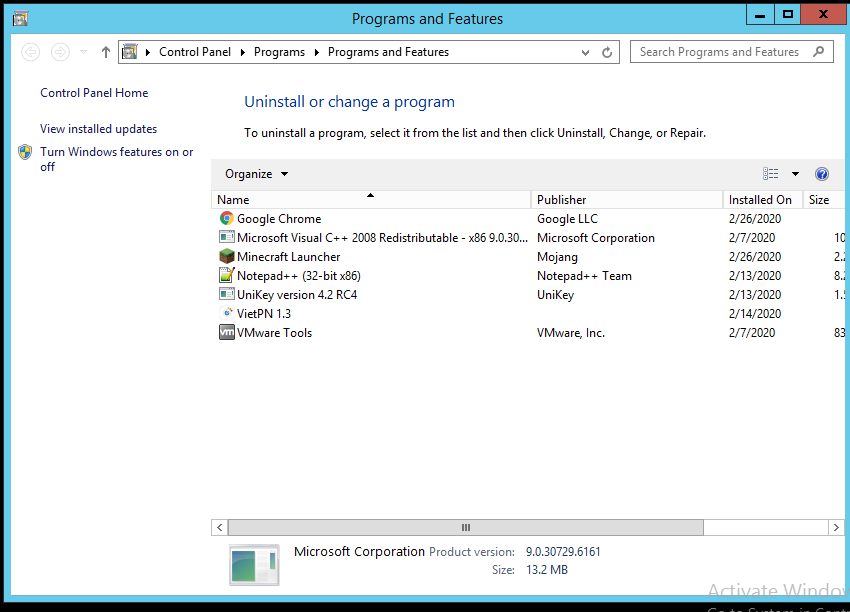Click the 13.2 MB size value
This screenshot has height=612, width=850.
click(x=546, y=570)
